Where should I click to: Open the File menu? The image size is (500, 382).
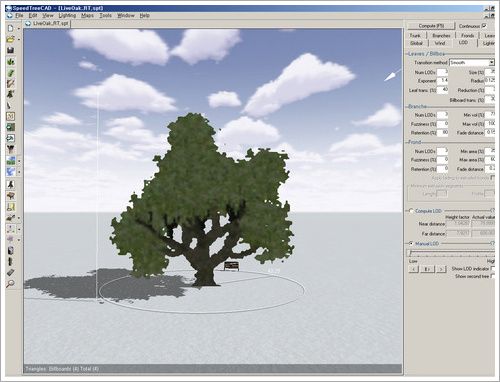pyautogui.click(x=19, y=15)
